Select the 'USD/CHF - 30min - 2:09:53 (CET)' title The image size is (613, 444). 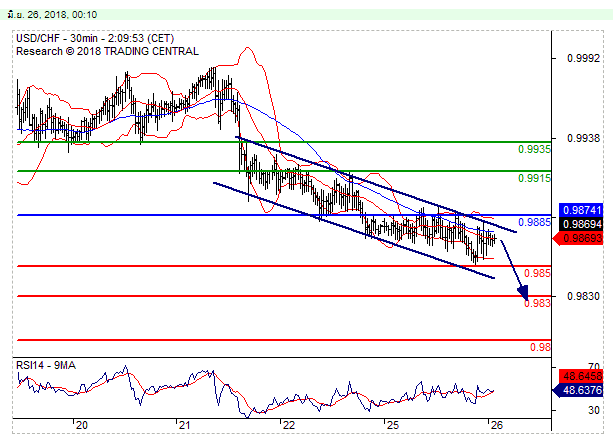click(x=95, y=38)
